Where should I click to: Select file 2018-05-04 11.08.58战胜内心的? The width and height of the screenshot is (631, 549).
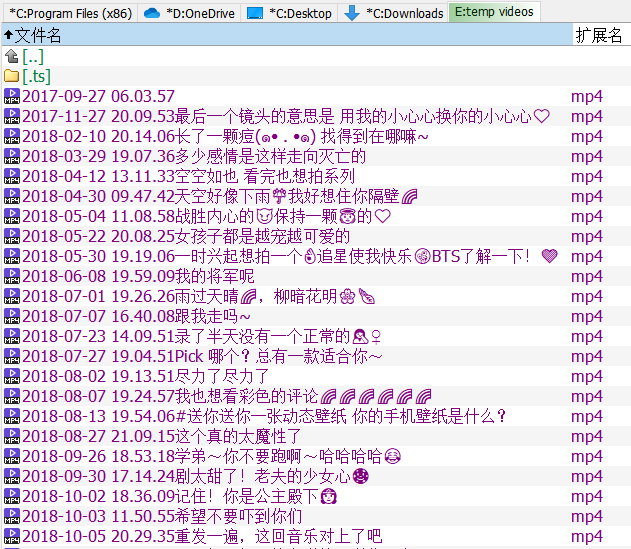(x=206, y=217)
